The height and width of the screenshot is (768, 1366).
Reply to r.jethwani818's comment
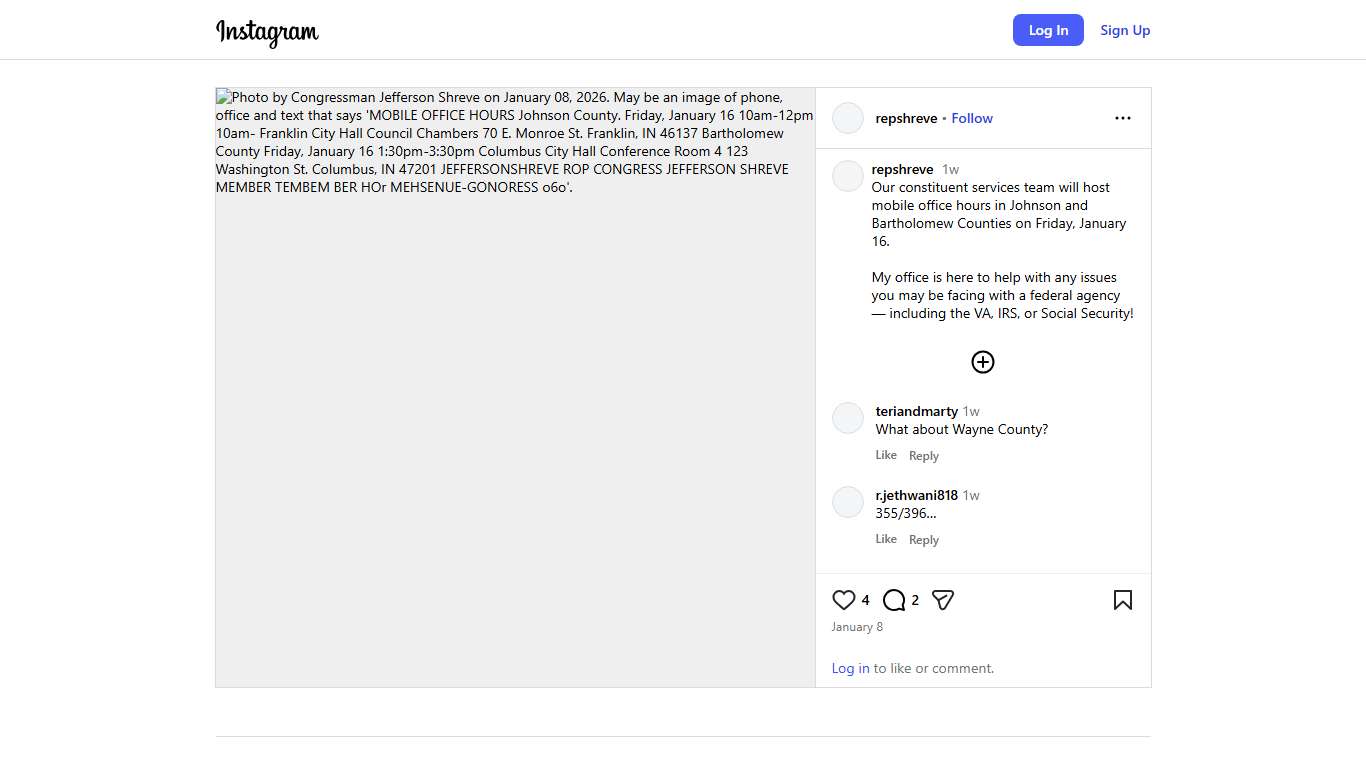[924, 540]
